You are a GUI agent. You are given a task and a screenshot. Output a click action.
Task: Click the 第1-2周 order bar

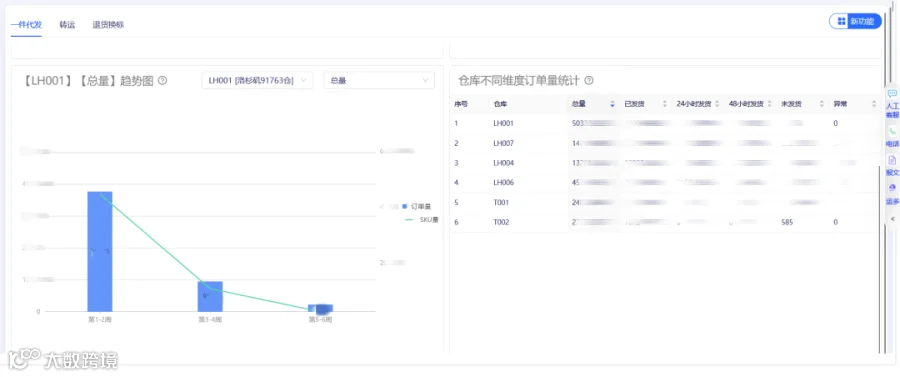[99, 251]
